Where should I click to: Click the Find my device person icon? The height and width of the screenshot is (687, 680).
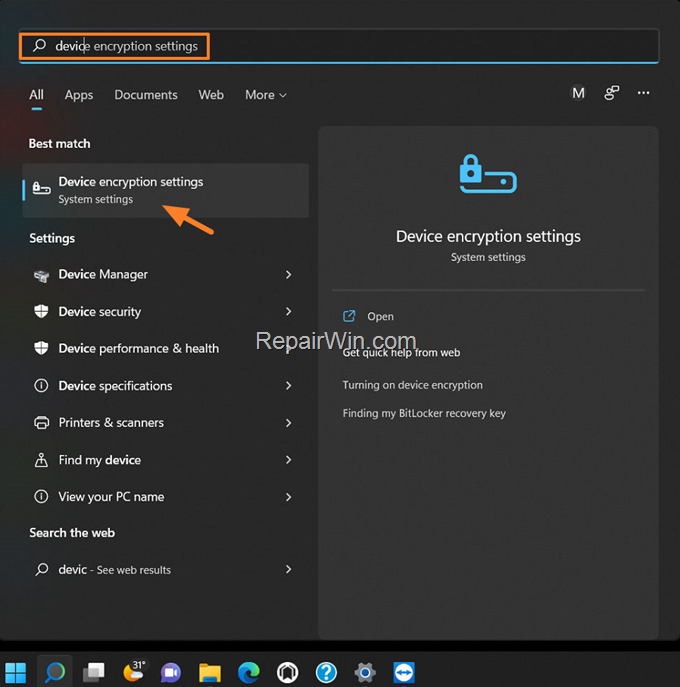pyautogui.click(x=41, y=460)
